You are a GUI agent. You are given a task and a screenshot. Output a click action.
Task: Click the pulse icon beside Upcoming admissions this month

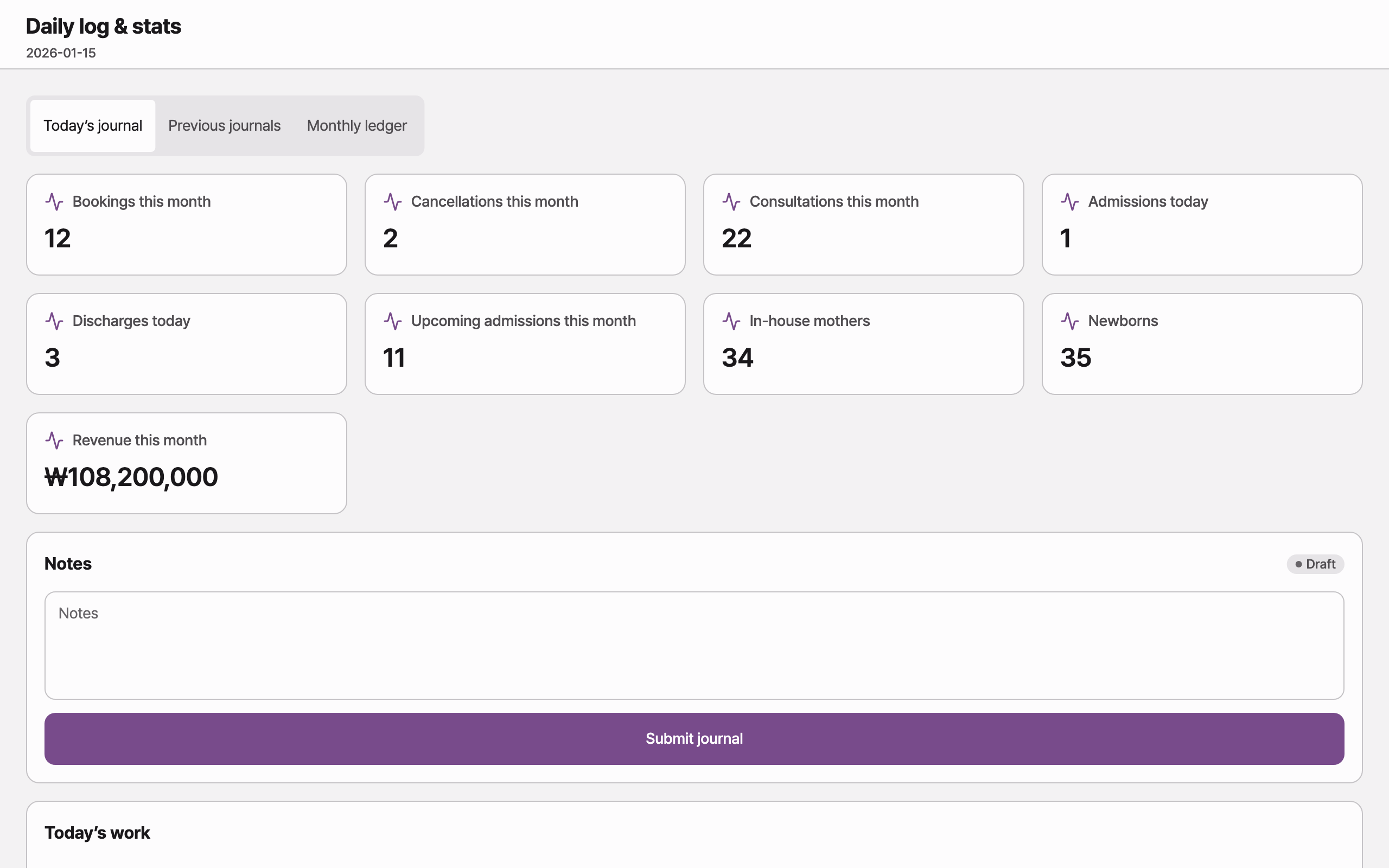tap(393, 321)
